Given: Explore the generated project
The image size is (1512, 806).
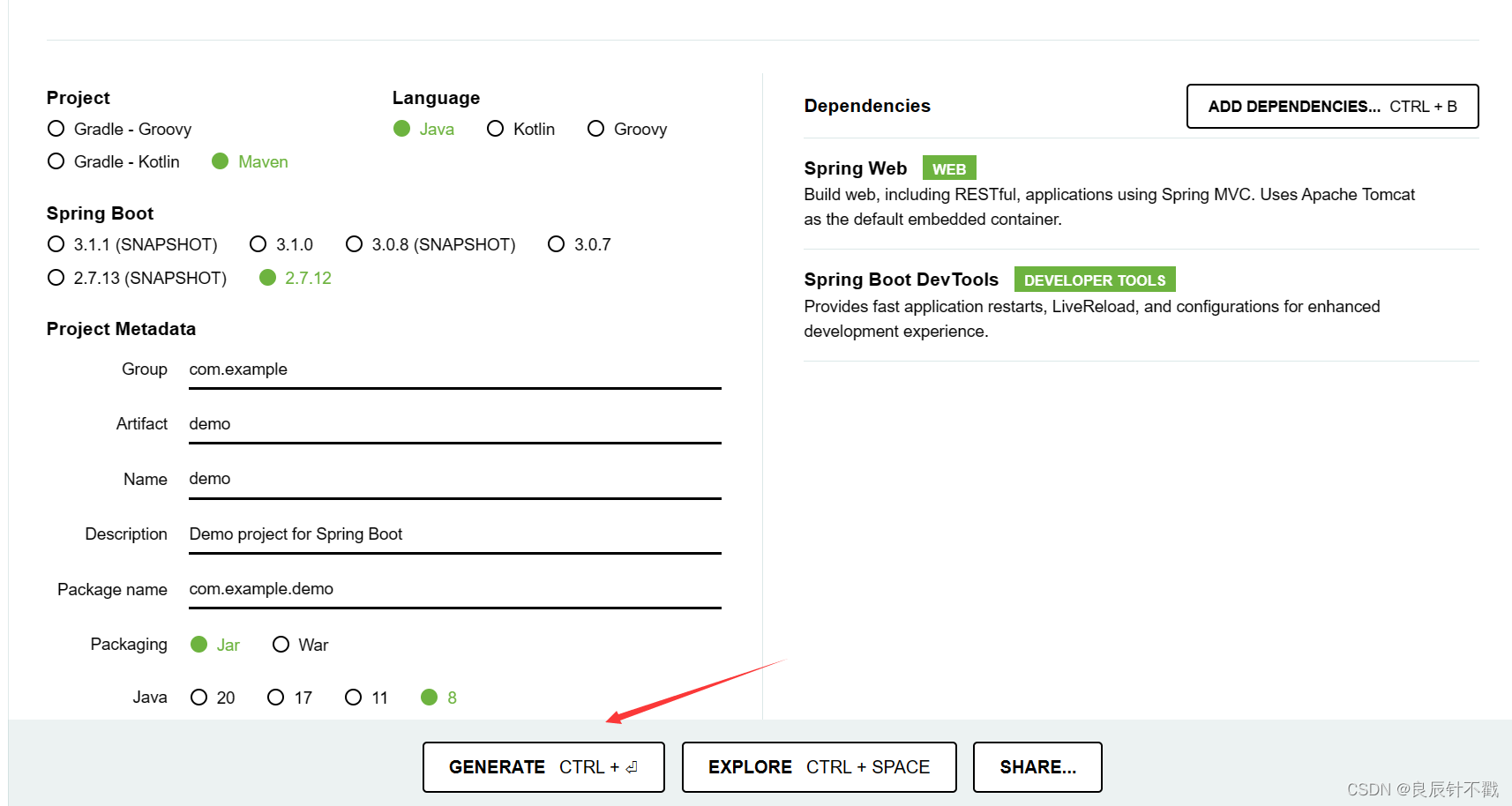Looking at the screenshot, I should pyautogui.click(x=819, y=767).
